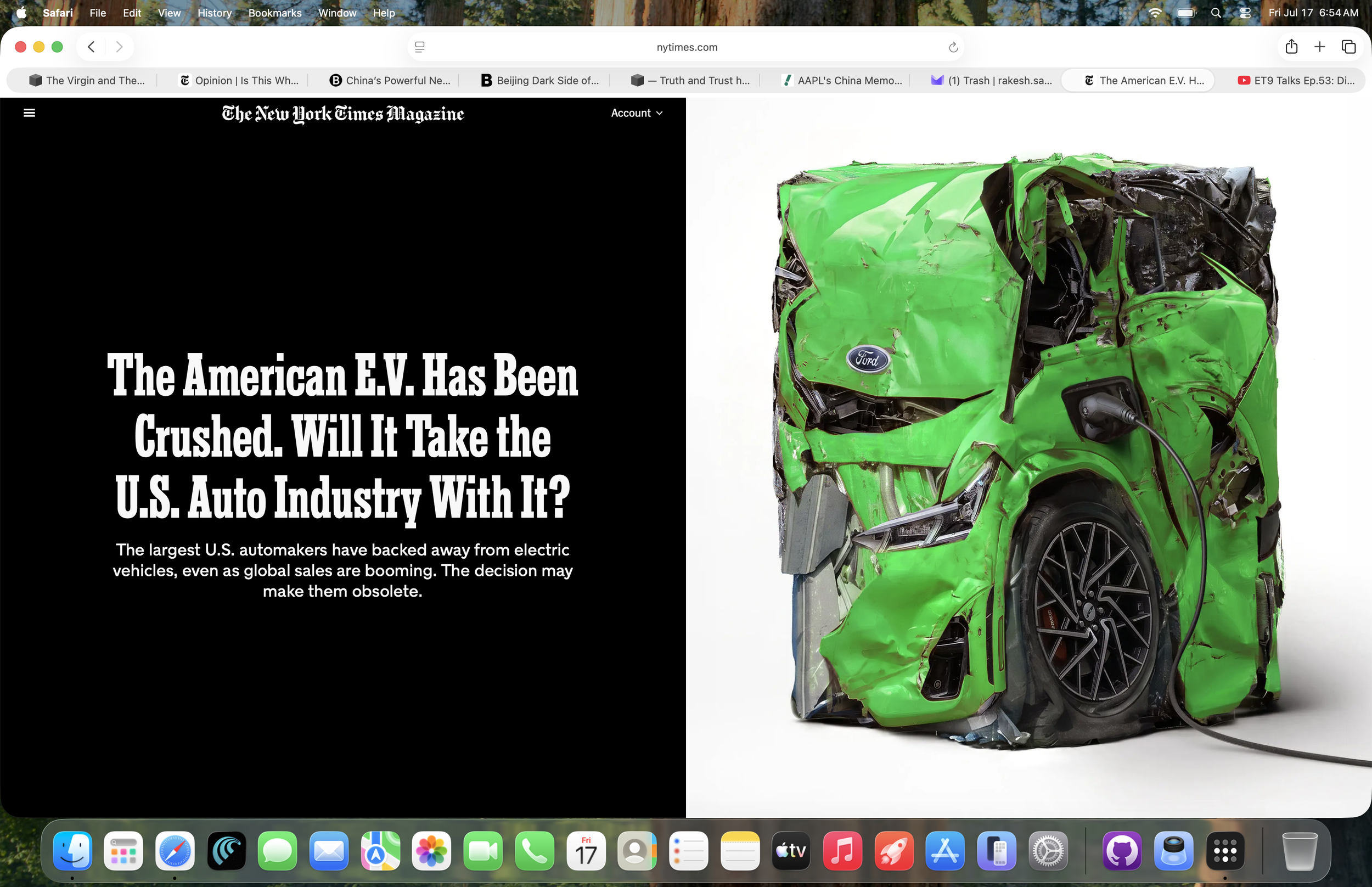
Task: Open the Window menu
Action: click(338, 13)
